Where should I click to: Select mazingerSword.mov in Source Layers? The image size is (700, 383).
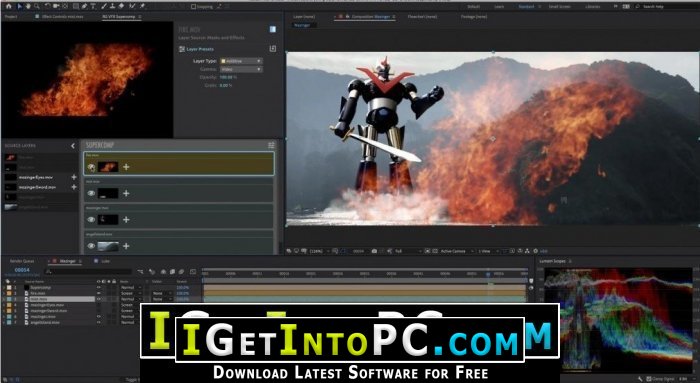(x=37, y=187)
